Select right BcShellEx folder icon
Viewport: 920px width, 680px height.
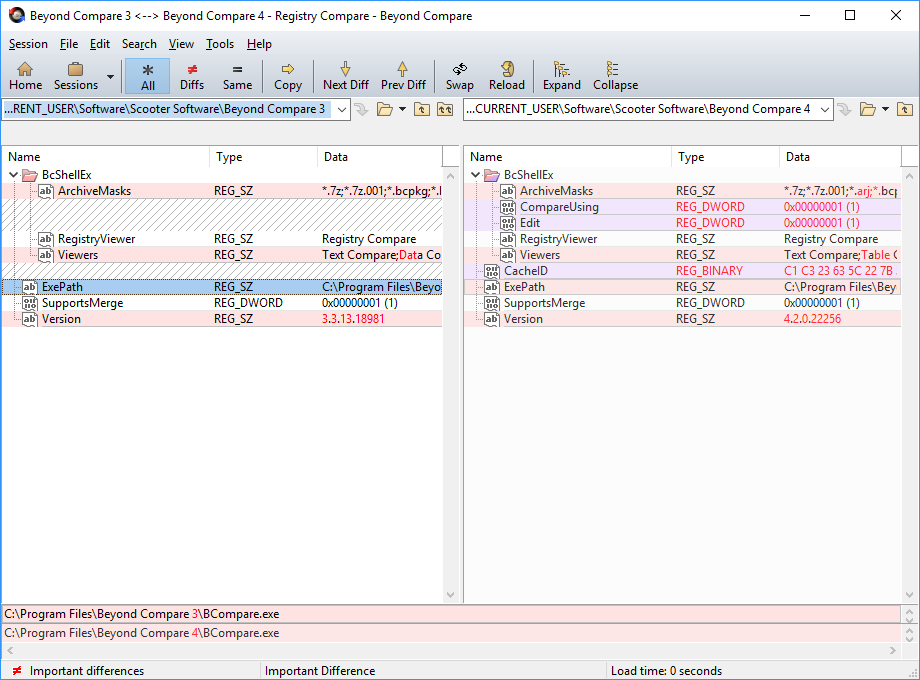pos(492,175)
